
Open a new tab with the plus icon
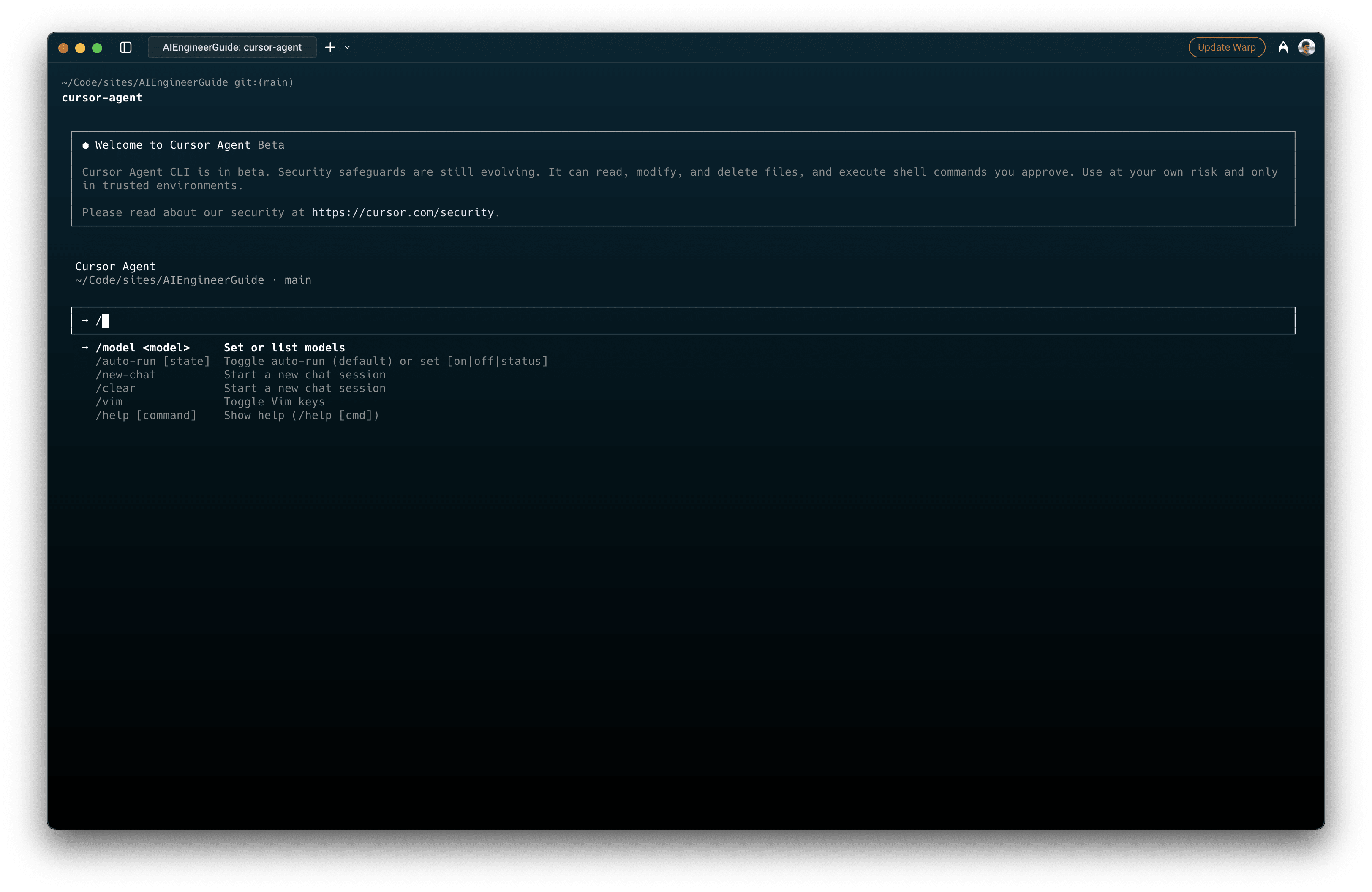pos(330,47)
